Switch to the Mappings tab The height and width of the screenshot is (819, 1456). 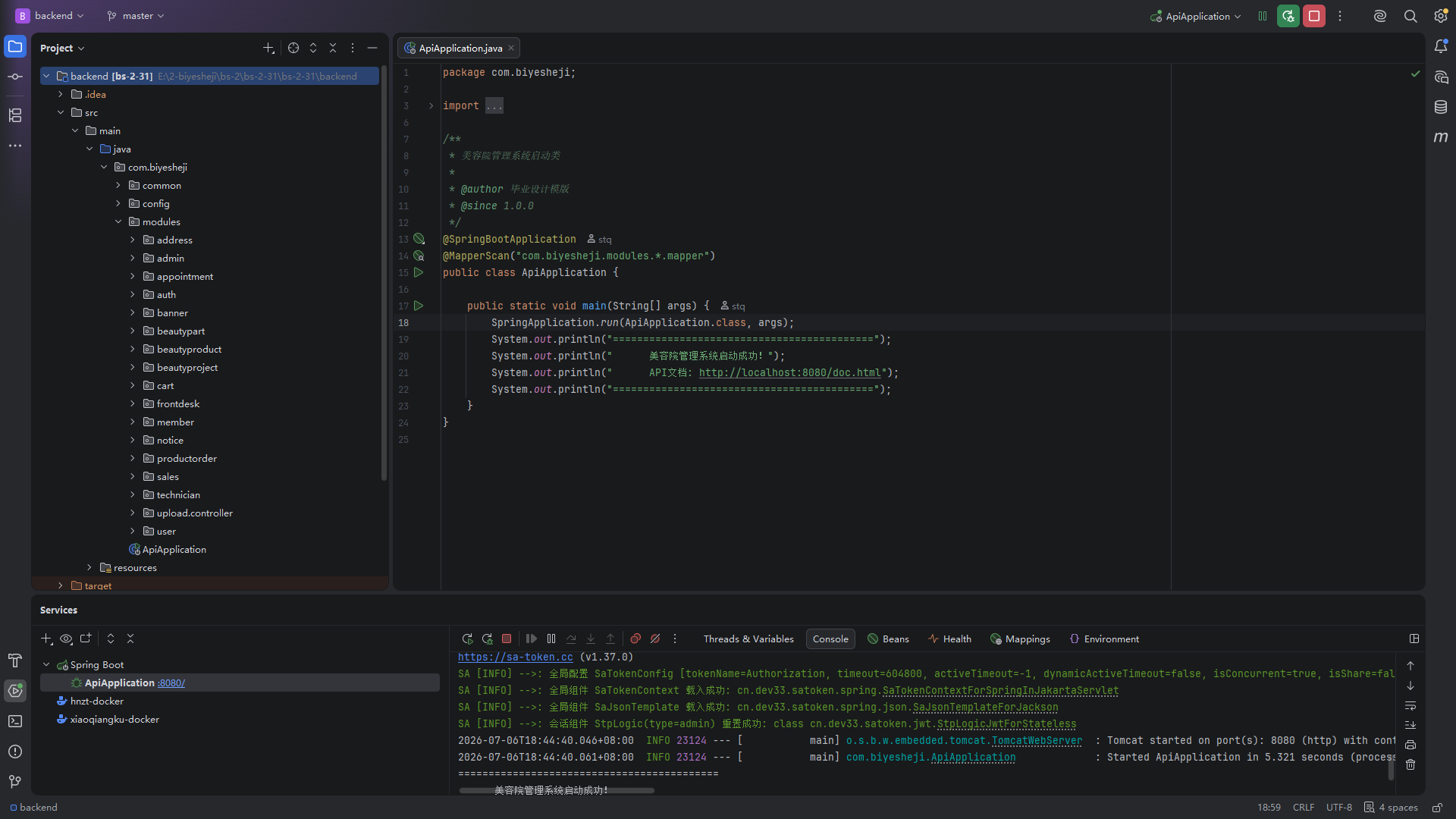[1020, 639]
